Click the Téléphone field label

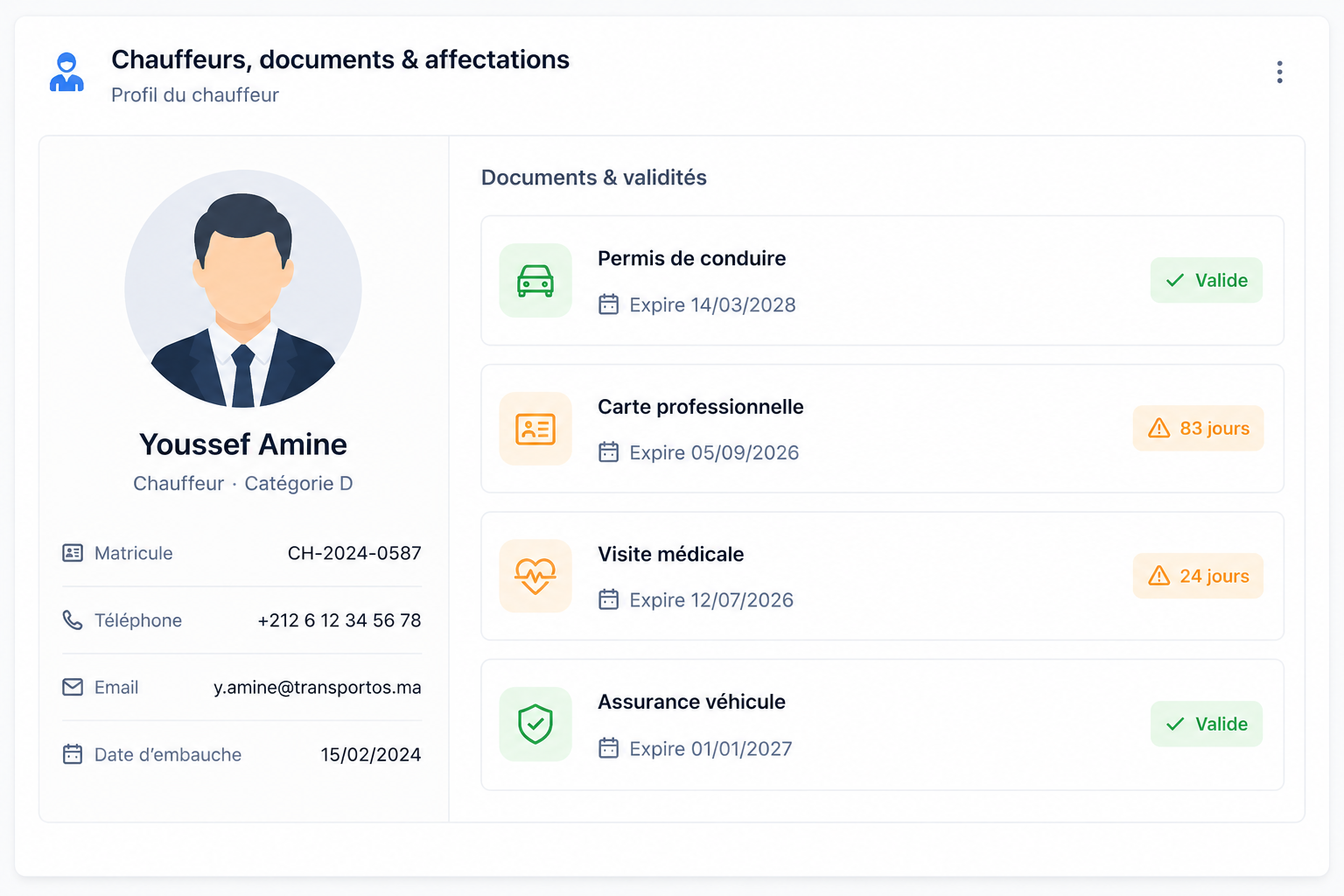[x=138, y=620]
